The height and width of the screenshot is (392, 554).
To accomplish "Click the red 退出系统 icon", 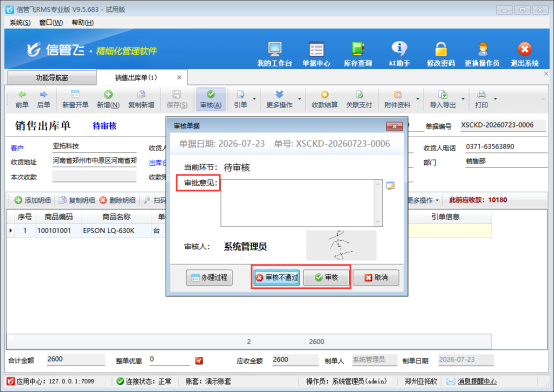I will 525,54.
